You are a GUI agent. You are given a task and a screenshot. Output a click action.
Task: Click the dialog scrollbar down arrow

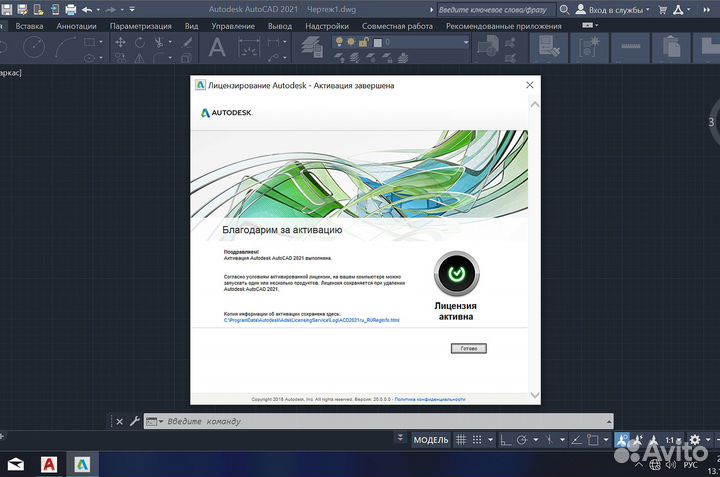[534, 395]
